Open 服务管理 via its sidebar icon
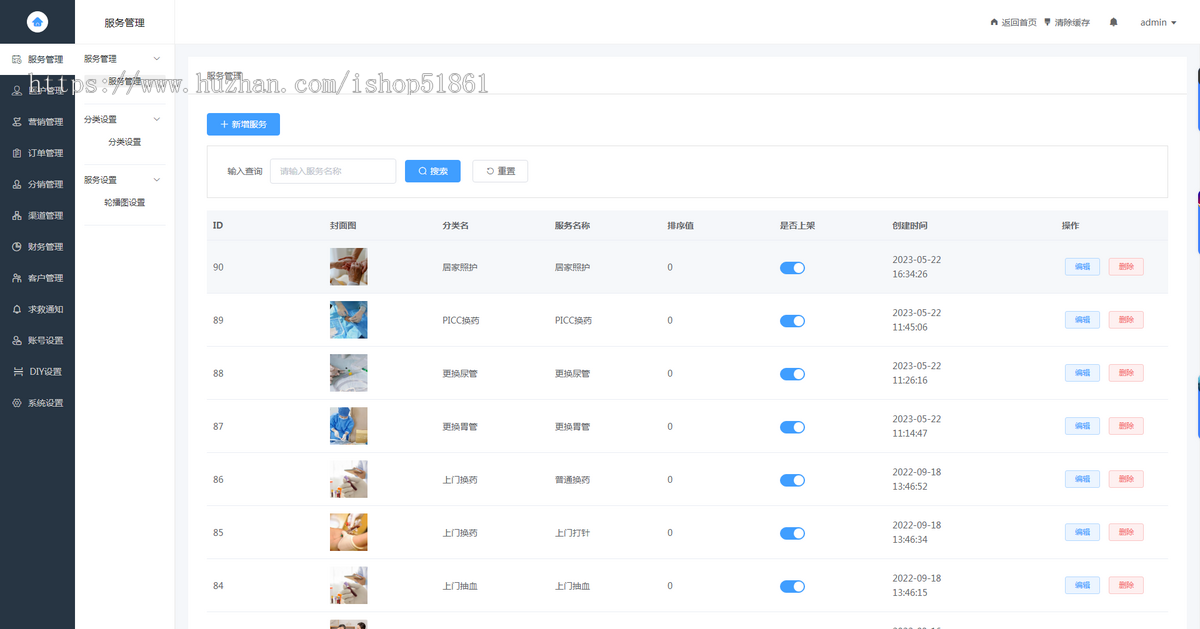Viewport: 1200px width, 629px height. coord(17,59)
